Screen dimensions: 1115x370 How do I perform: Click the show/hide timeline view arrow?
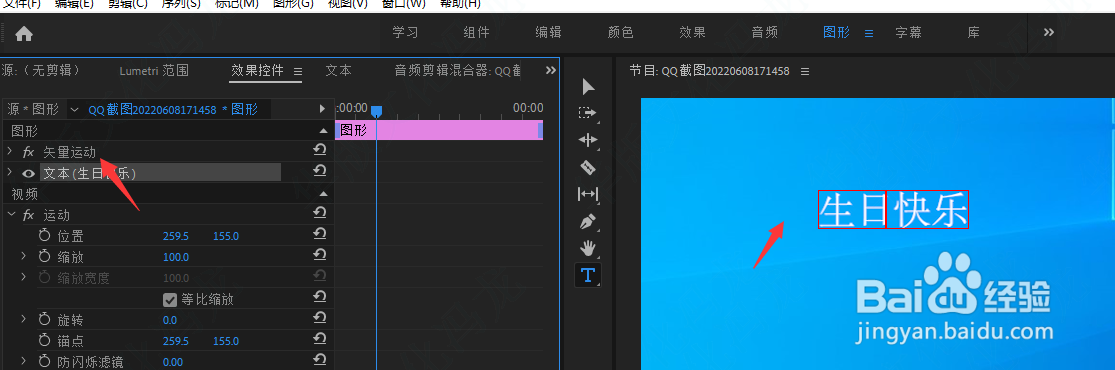tap(322, 109)
